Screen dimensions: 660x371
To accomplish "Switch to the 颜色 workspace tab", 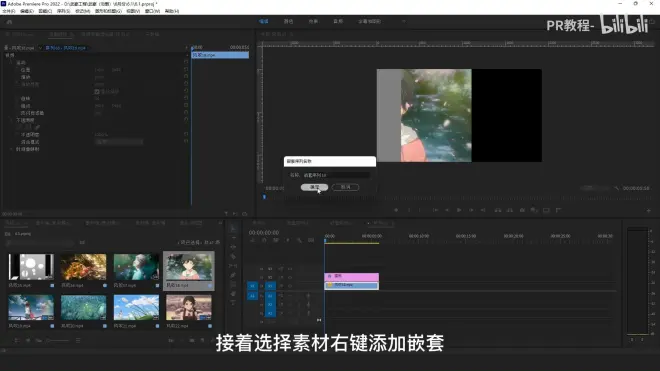I will pyautogui.click(x=288, y=21).
